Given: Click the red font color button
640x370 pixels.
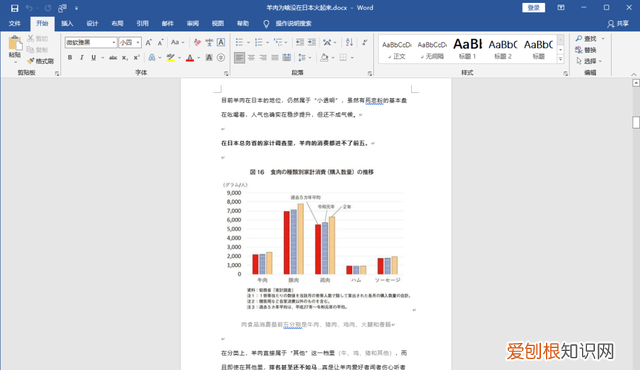Looking at the screenshot, I should pos(190,58).
